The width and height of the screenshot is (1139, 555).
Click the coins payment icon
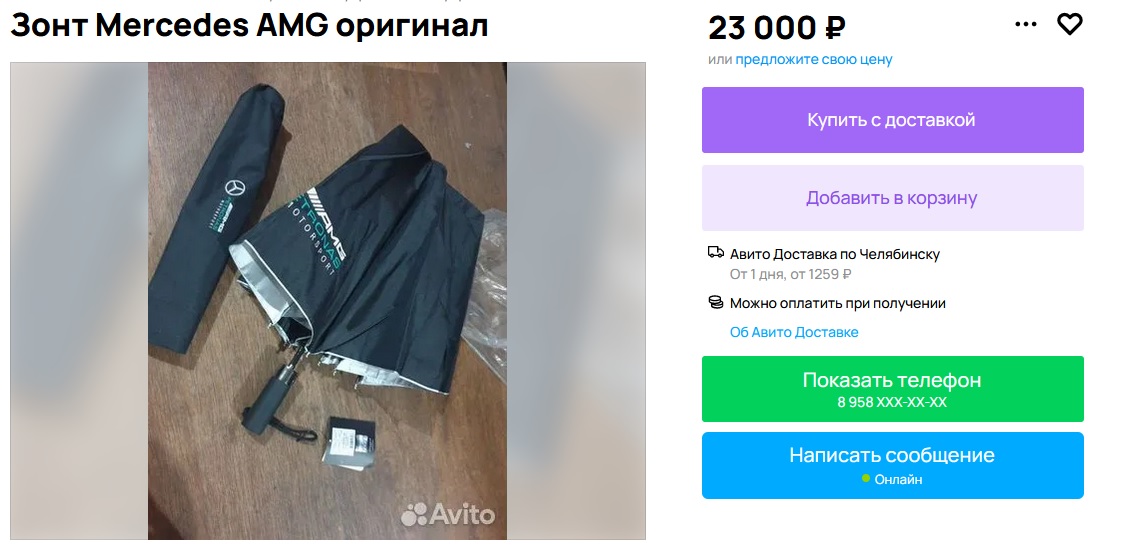point(716,302)
